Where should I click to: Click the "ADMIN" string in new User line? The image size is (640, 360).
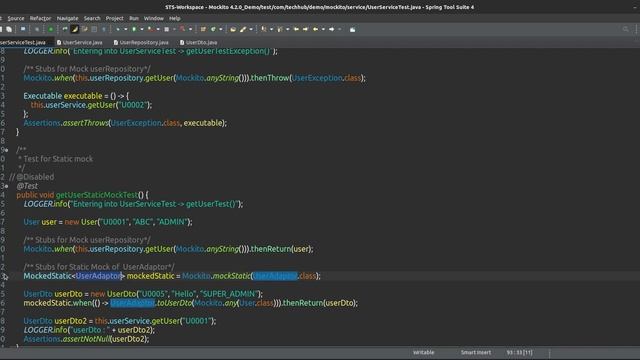173,222
